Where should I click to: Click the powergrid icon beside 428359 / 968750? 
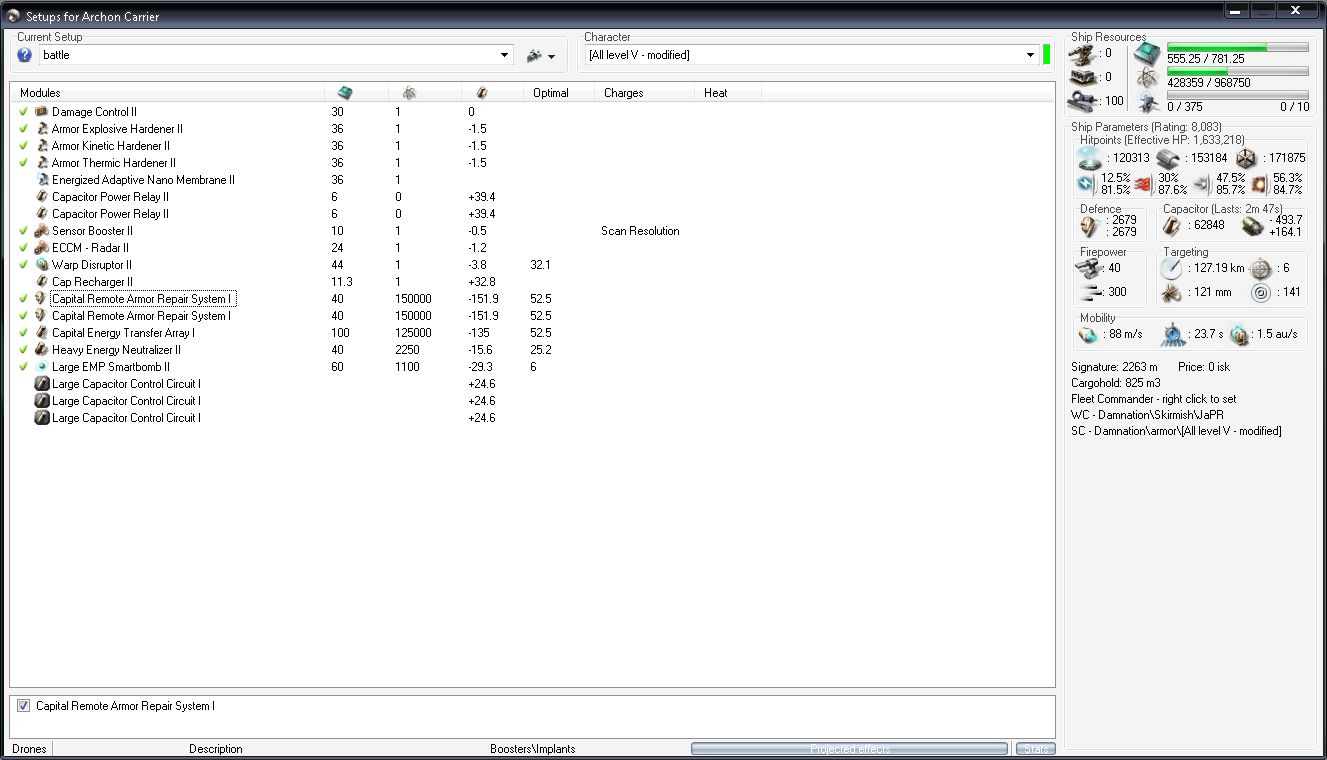[x=1148, y=77]
